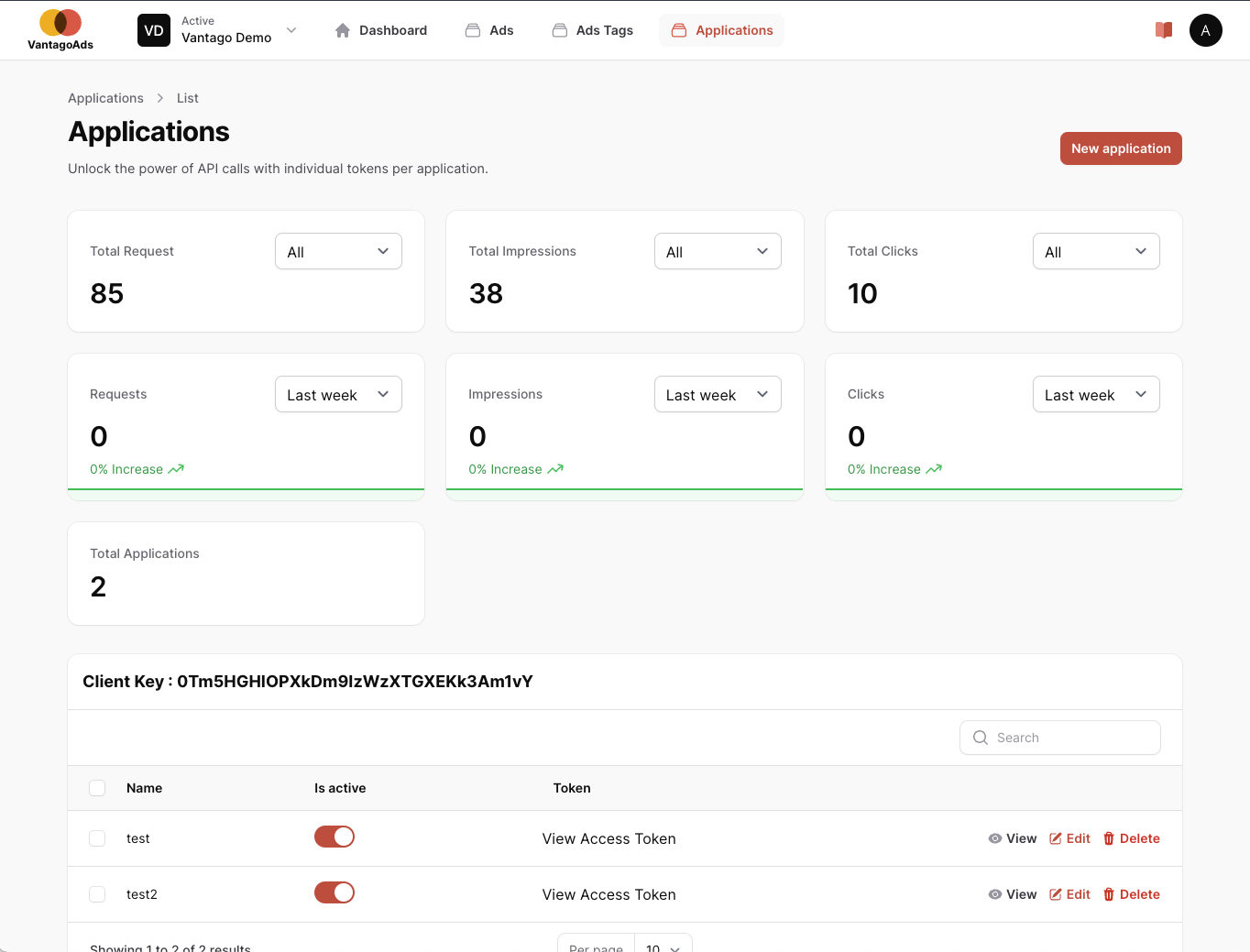Click the Dashboard home icon
The image size is (1250, 952).
(x=343, y=30)
